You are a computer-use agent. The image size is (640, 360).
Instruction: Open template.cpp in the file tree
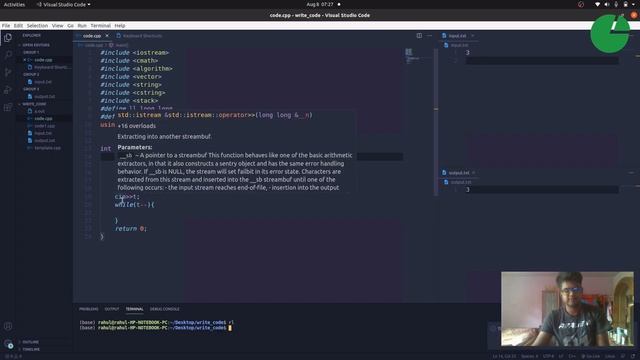point(47,148)
